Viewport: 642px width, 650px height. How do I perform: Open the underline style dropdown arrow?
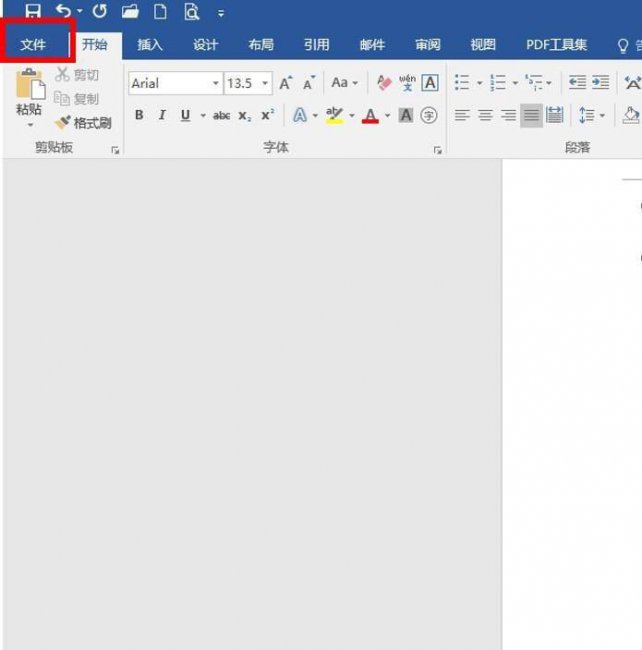203,115
